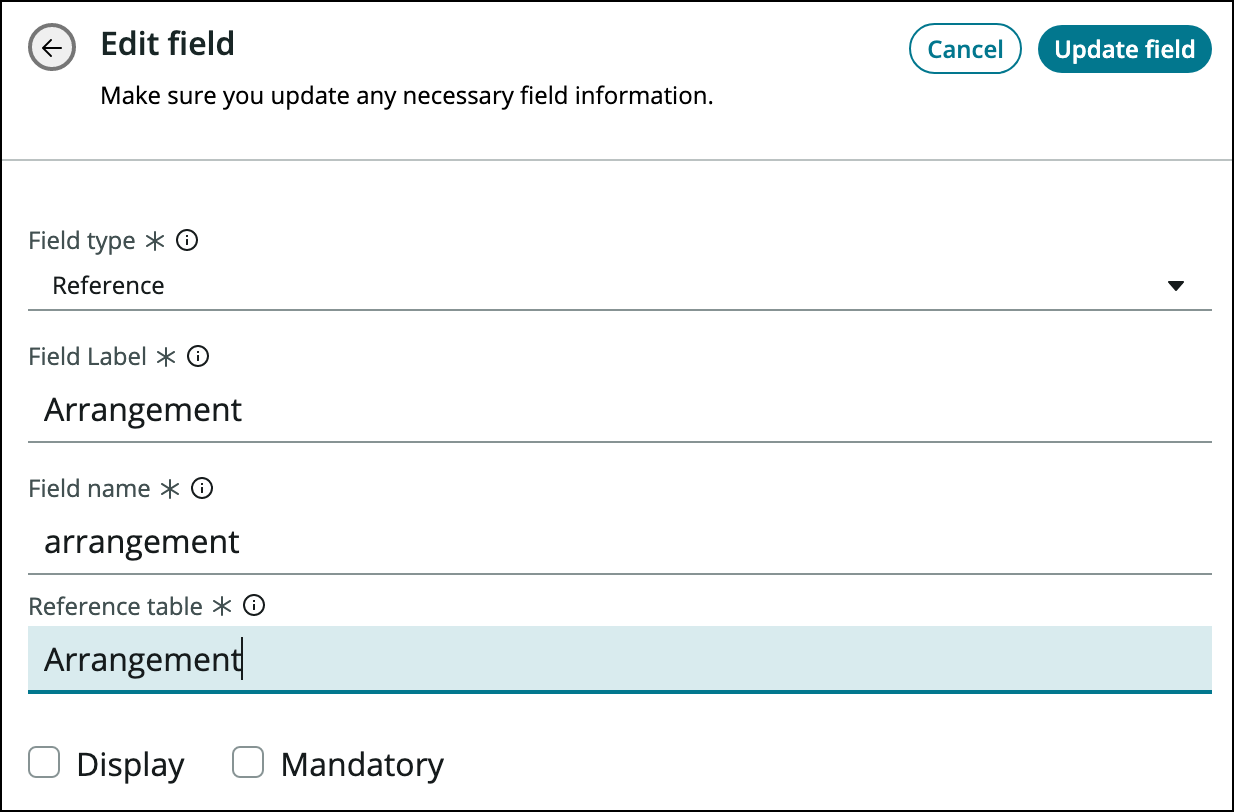
Task: Click the required asterisk next to Field Label
Action: (x=167, y=357)
